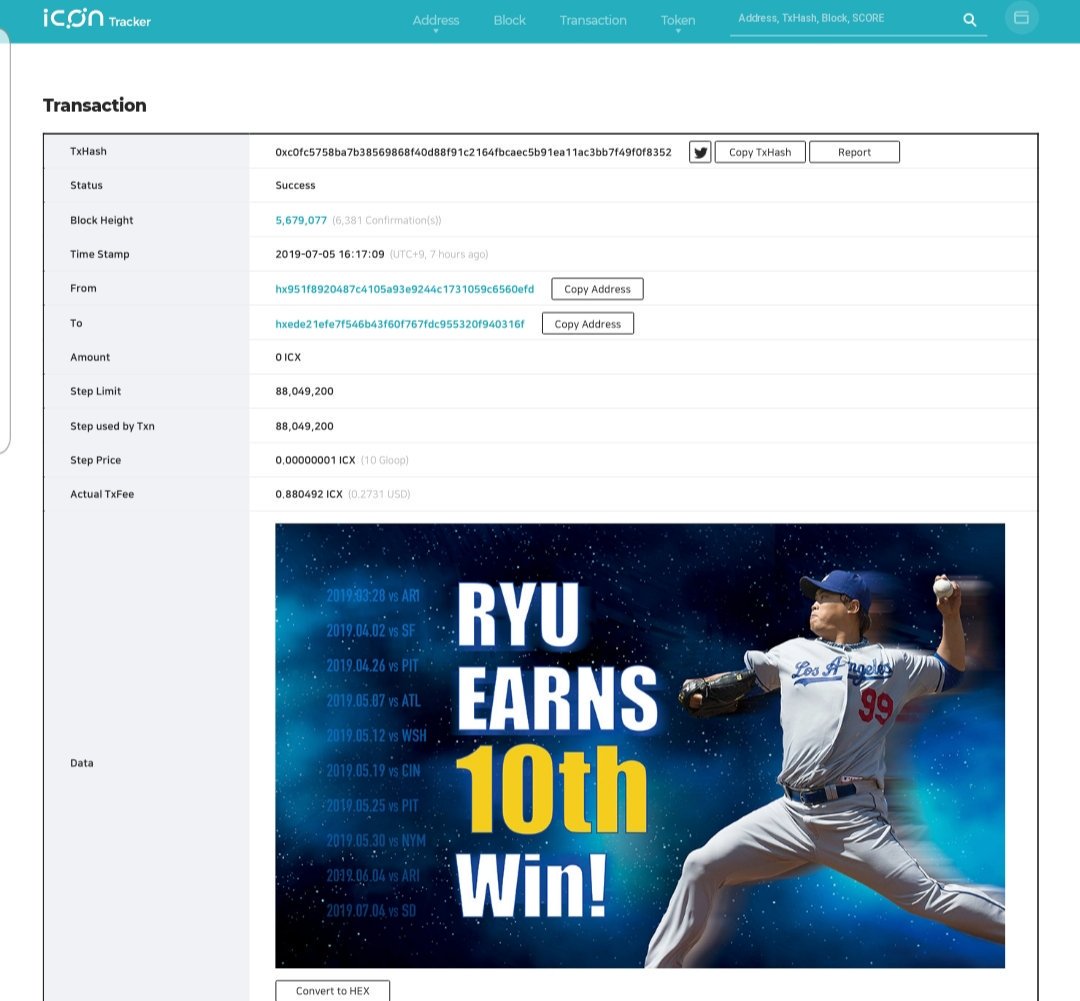
Task: Open the Block menu item
Action: click(509, 20)
